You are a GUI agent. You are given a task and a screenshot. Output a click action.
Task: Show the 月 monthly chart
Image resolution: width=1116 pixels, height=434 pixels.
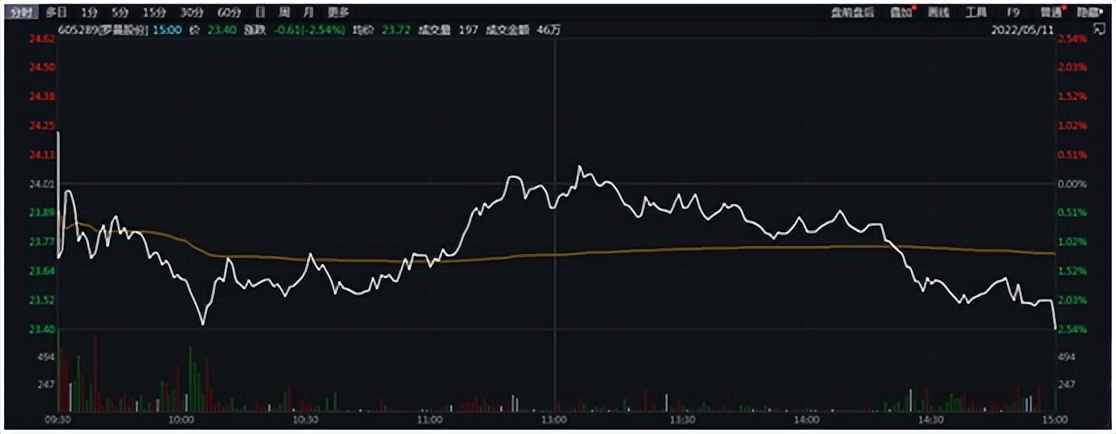coord(307,12)
